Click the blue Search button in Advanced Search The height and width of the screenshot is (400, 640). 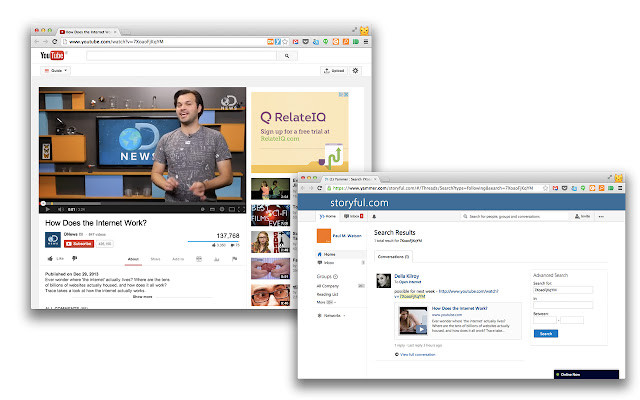[x=546, y=334]
